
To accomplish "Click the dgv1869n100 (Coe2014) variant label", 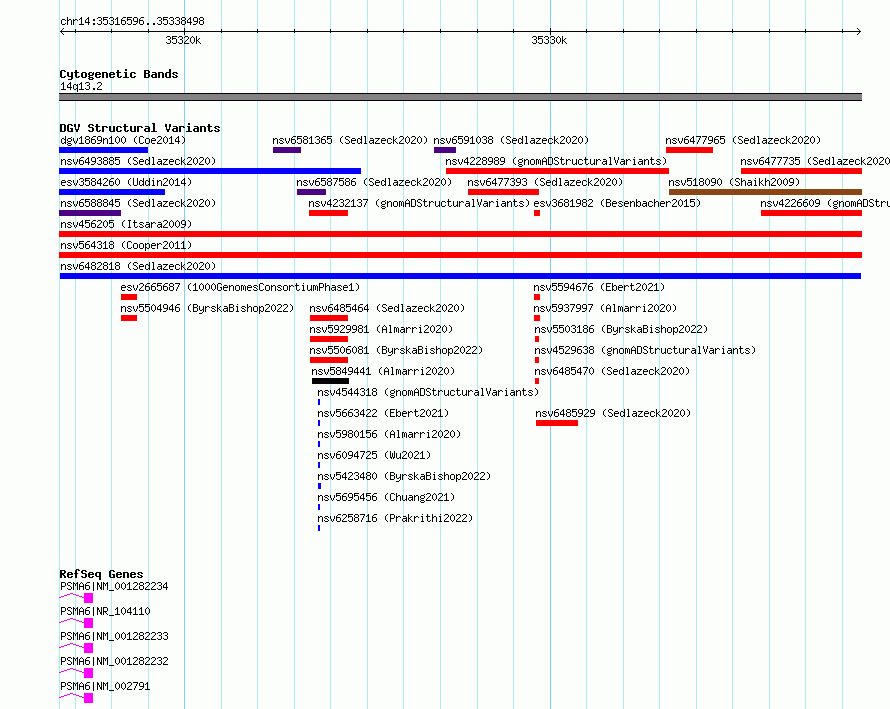I will [123, 140].
